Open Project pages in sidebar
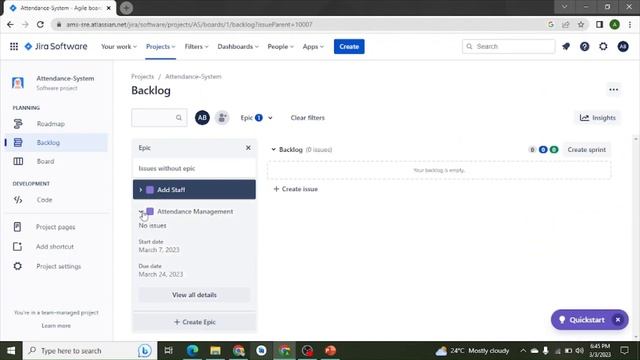640x360 pixels. coord(56,227)
